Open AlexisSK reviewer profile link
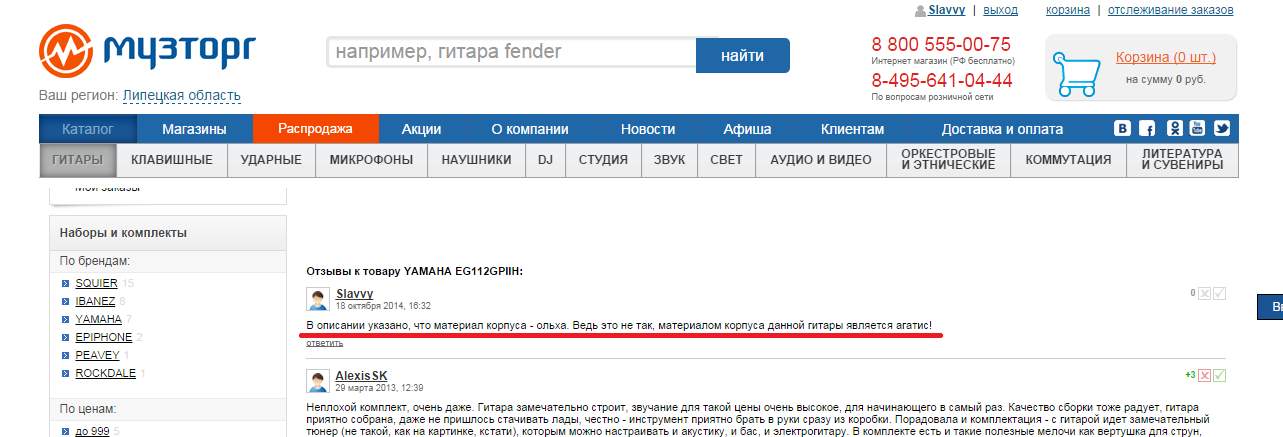 coord(361,376)
